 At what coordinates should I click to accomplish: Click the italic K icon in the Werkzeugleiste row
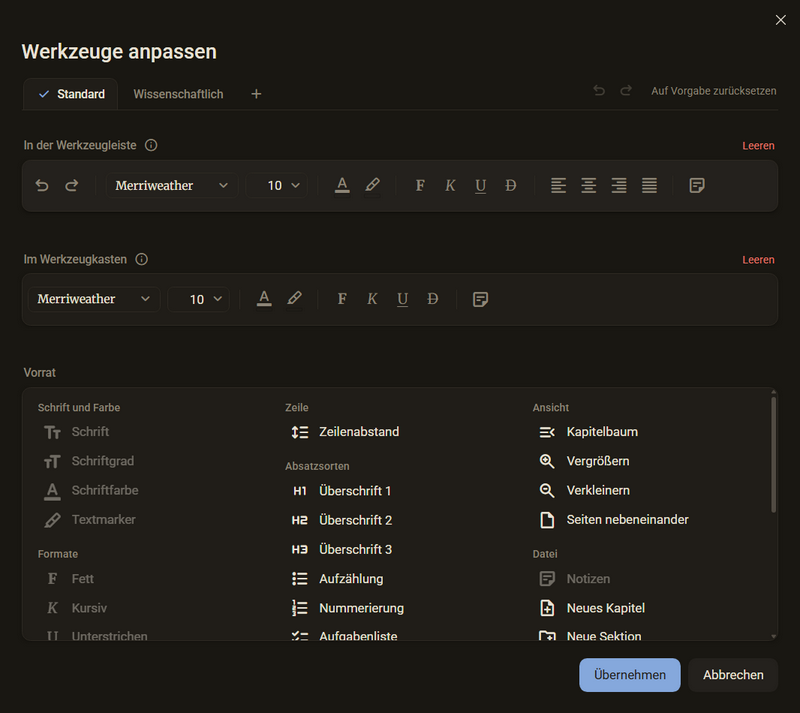[450, 185]
